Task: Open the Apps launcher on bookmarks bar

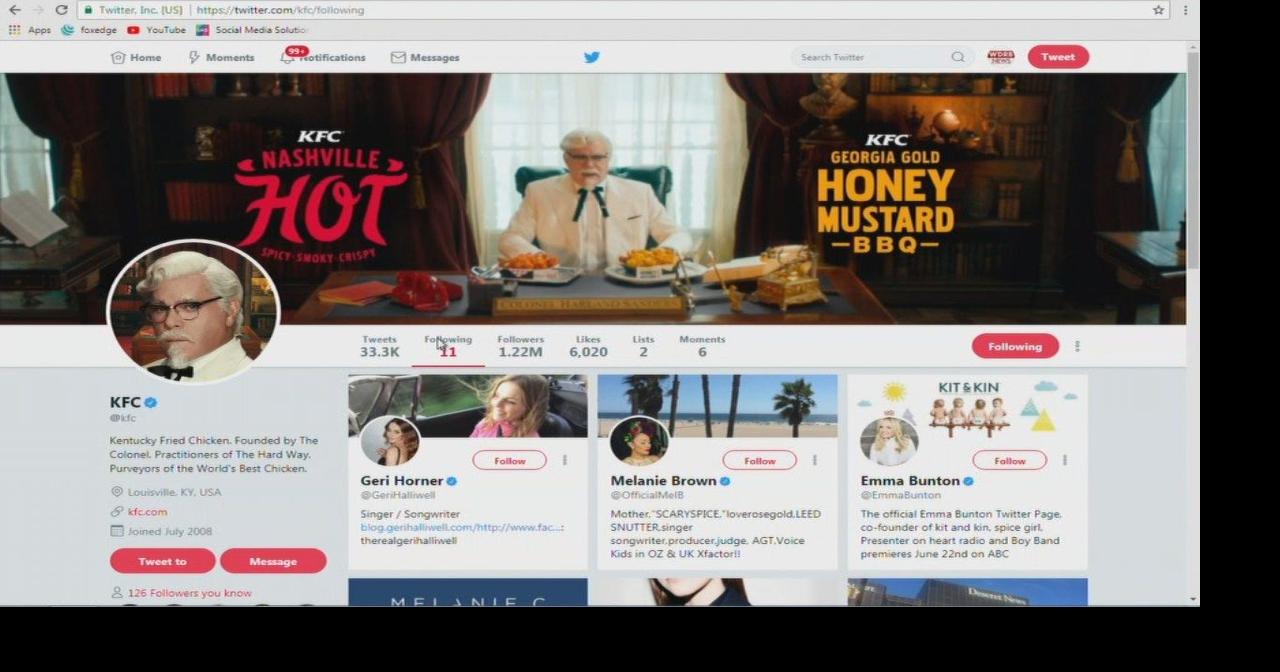Action: [x=14, y=29]
